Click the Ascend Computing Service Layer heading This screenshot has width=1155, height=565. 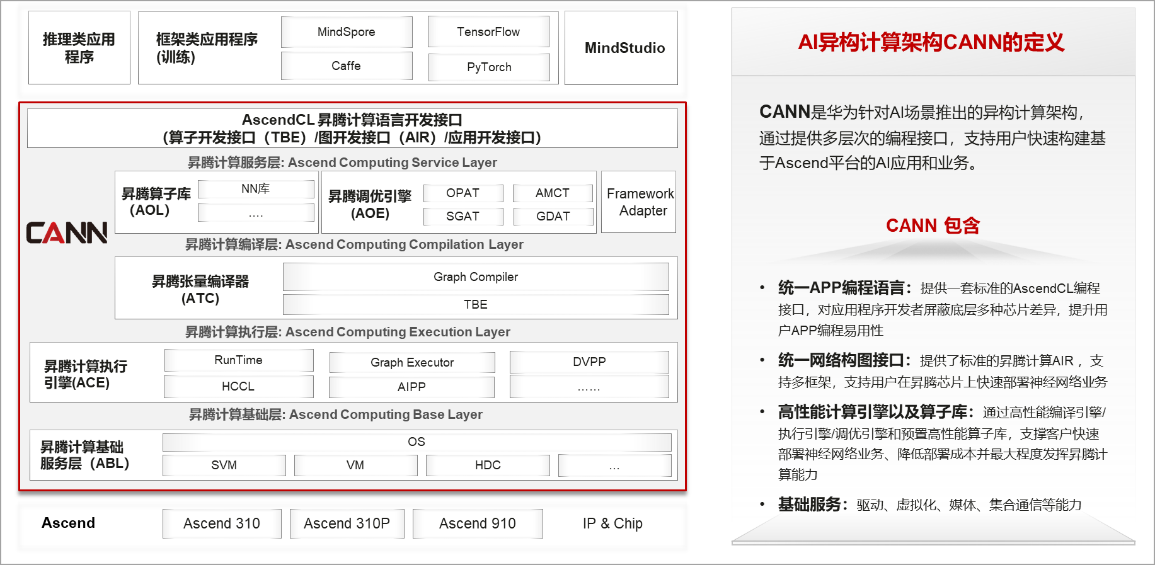[342, 162]
